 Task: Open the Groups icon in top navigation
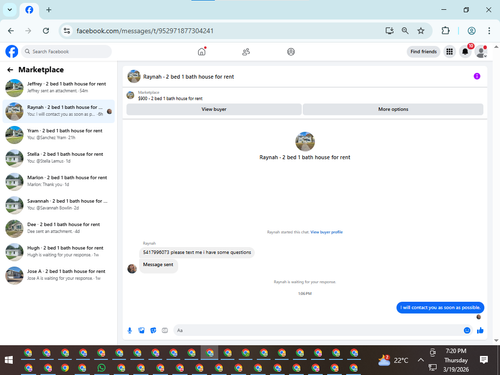coord(291,52)
